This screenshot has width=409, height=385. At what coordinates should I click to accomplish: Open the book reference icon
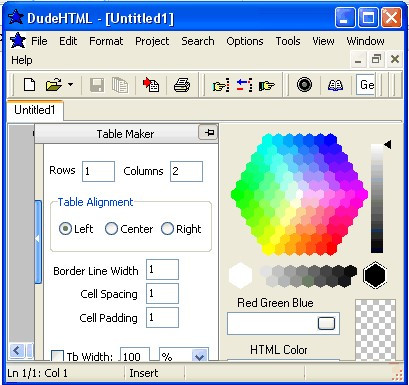[335, 85]
